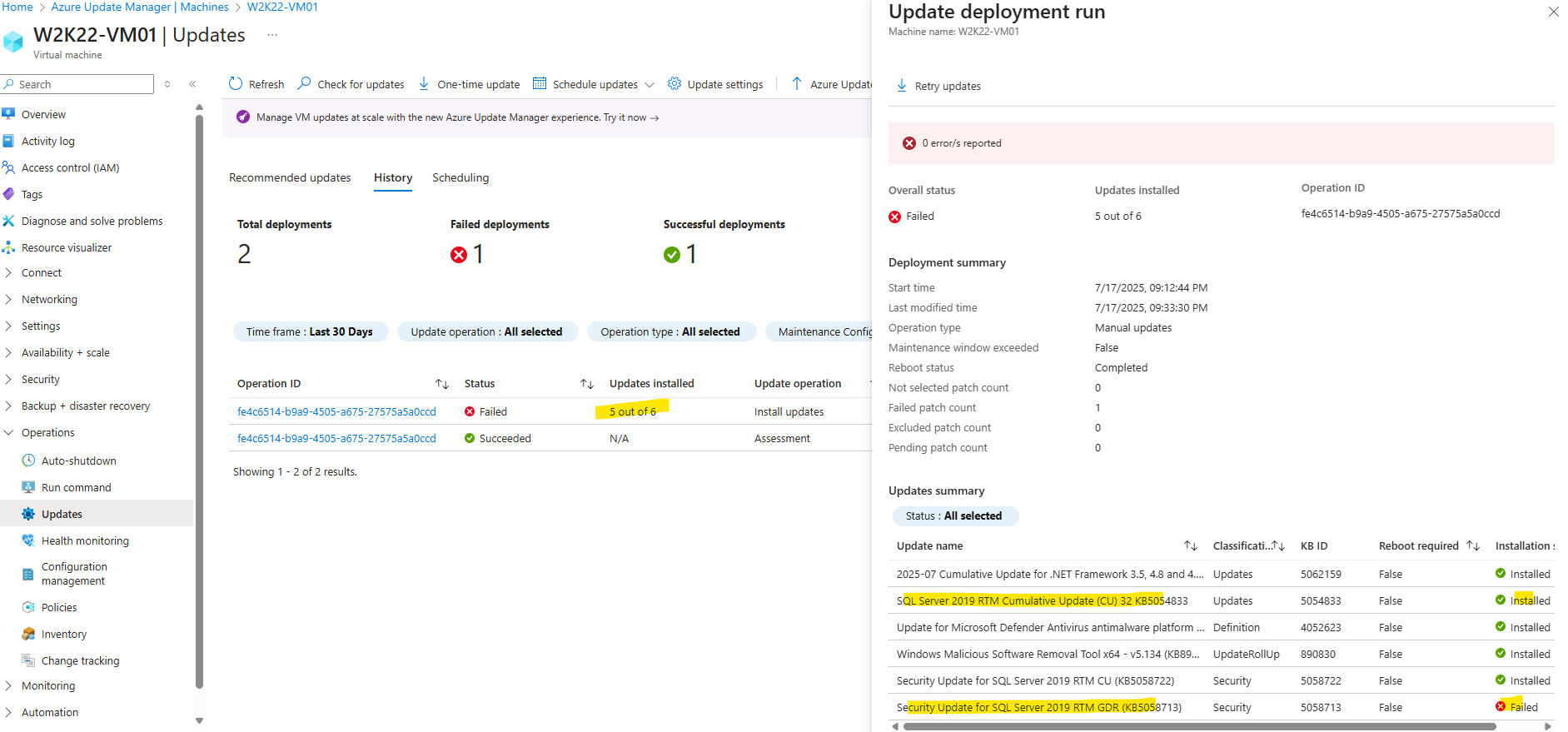The width and height of the screenshot is (1568, 732).
Task: Click Diagnose and solve problems wrench icon
Action: pos(9,221)
